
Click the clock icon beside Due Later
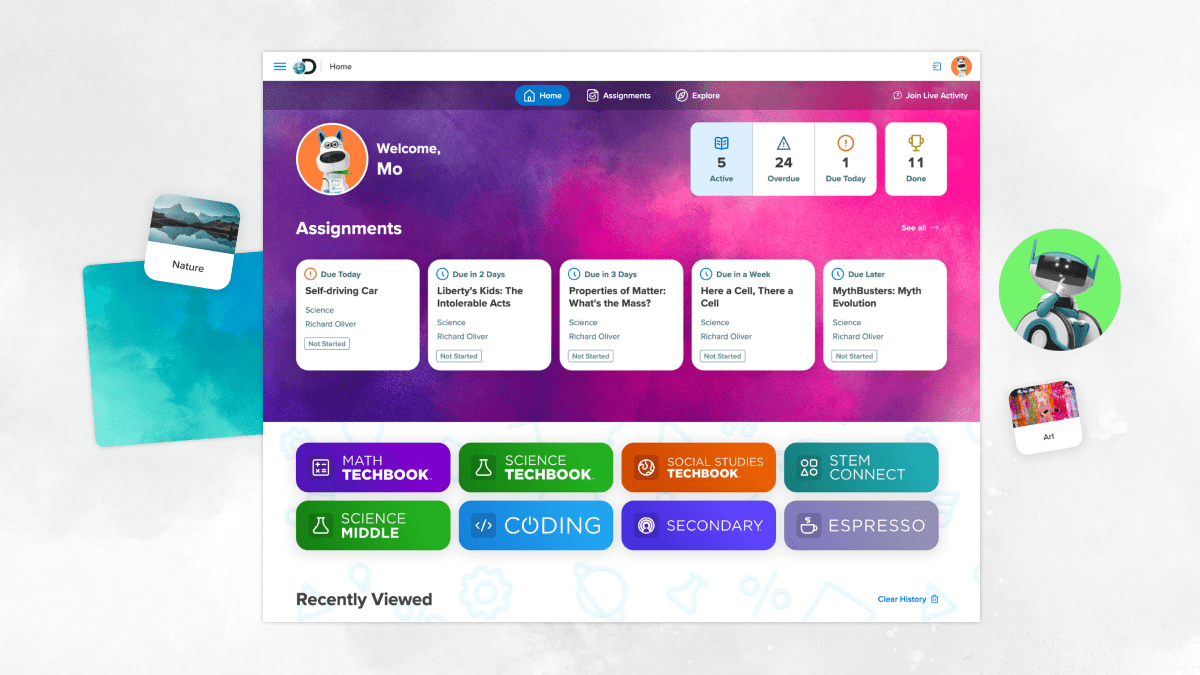[x=839, y=274]
